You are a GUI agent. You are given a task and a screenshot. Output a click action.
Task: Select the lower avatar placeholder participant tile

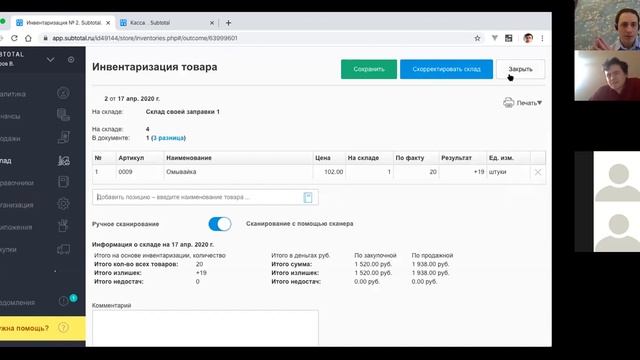click(617, 227)
